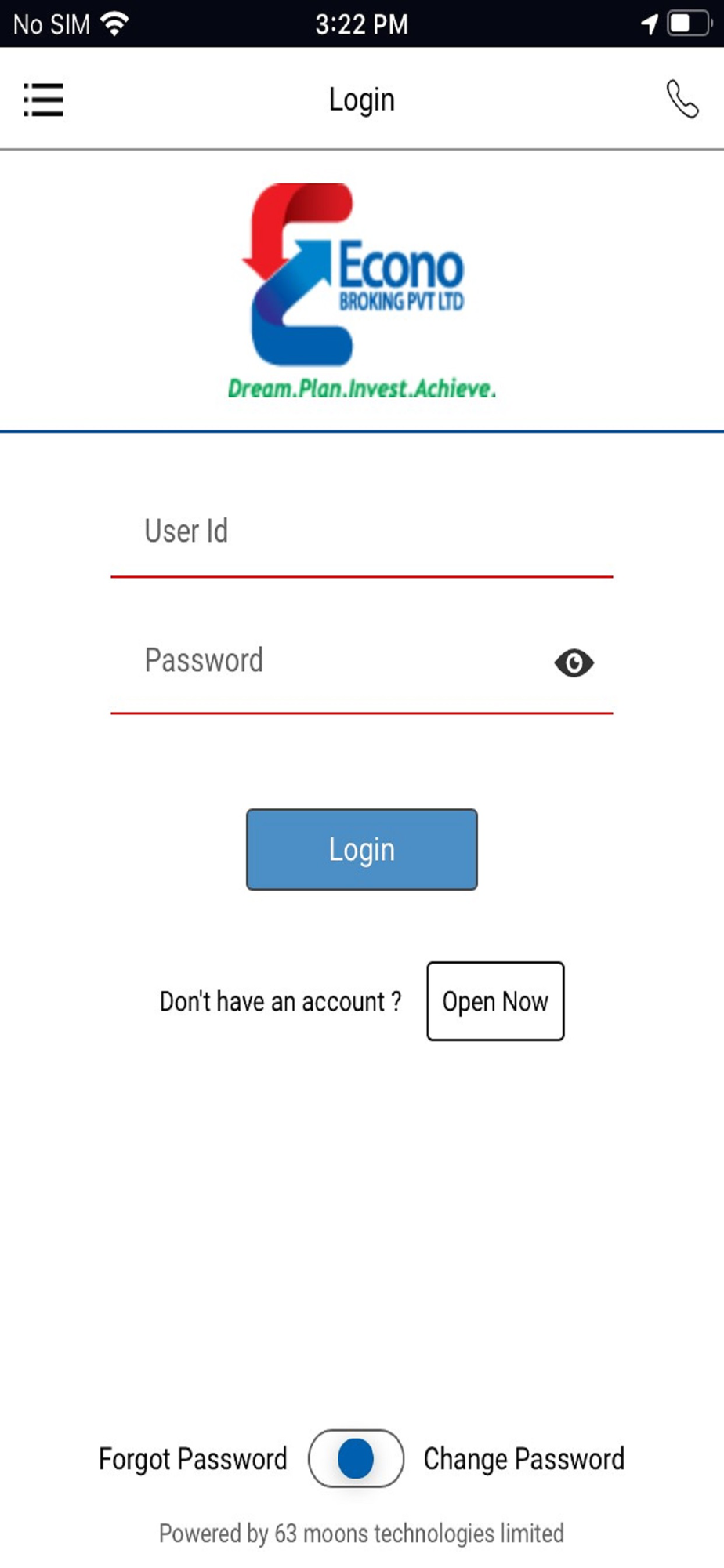724x1568 pixels.
Task: Tap the phone call icon
Action: [682, 100]
